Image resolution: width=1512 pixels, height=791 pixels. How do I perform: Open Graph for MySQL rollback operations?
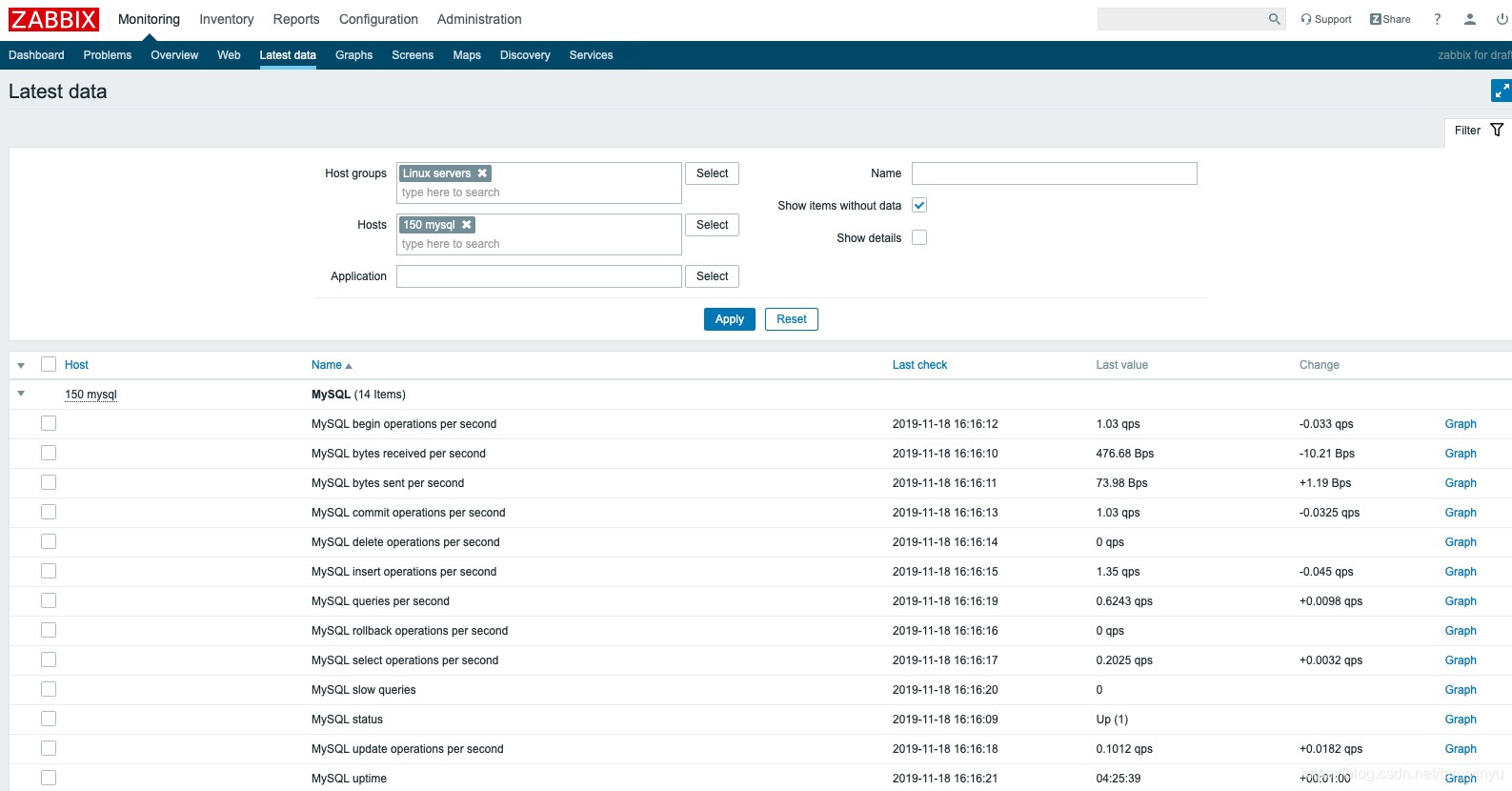(1461, 631)
